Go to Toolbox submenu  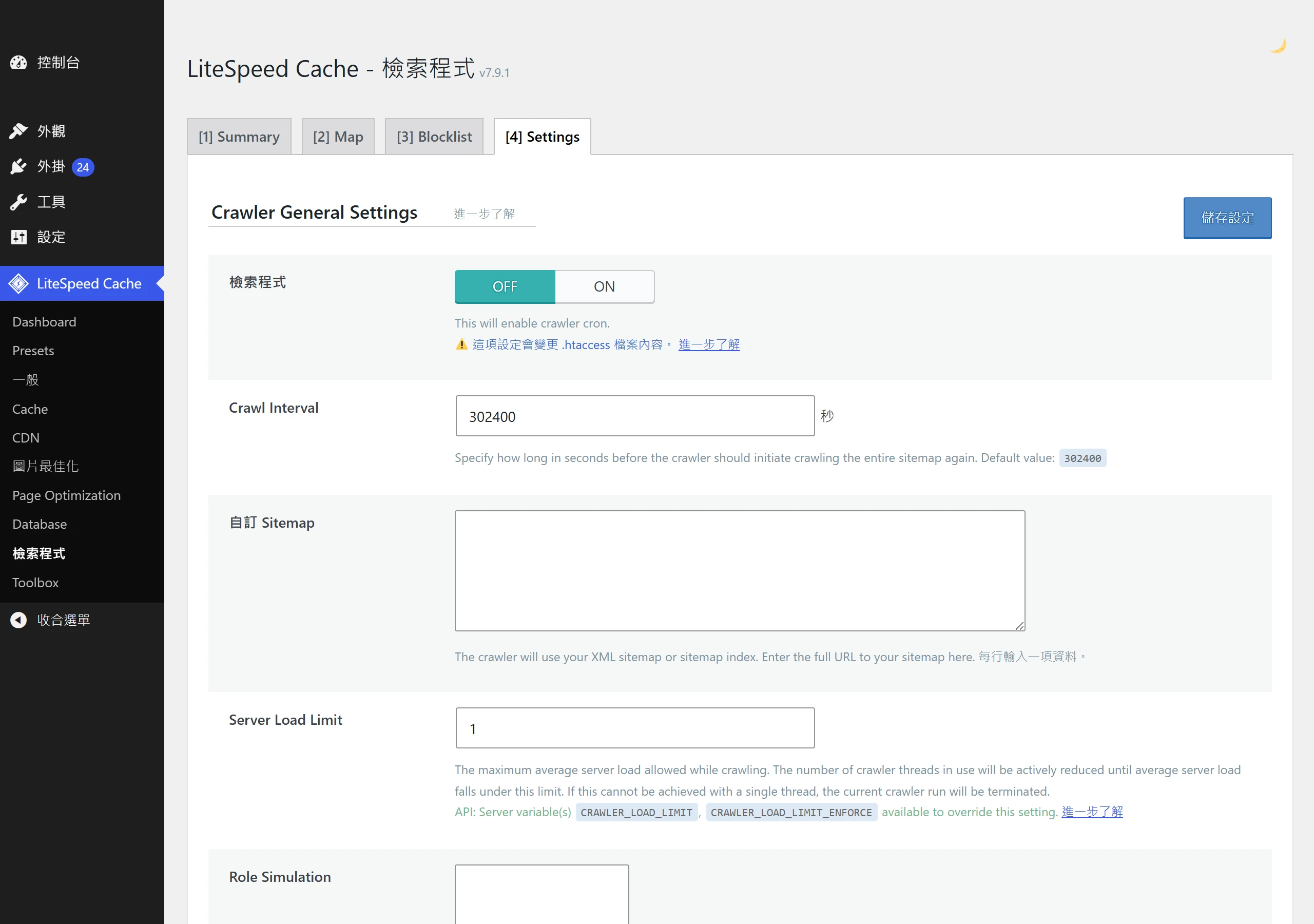[x=35, y=583]
